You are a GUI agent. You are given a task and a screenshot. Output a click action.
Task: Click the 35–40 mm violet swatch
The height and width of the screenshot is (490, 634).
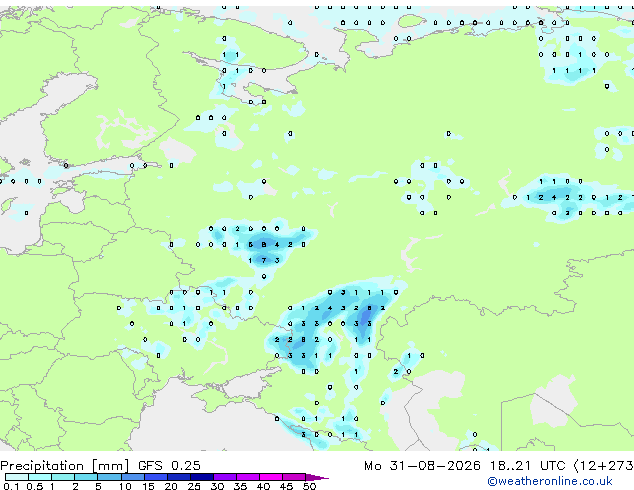click(247, 477)
